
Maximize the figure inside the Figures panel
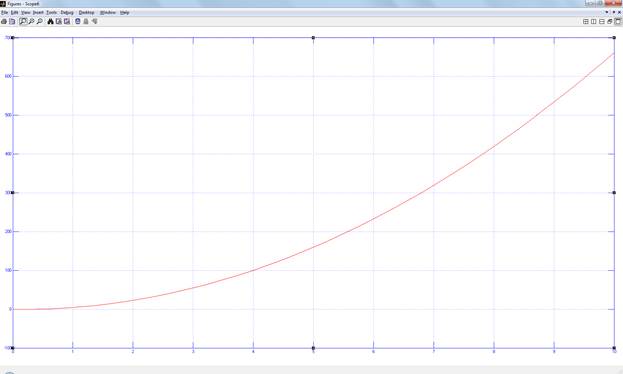[x=618, y=21]
